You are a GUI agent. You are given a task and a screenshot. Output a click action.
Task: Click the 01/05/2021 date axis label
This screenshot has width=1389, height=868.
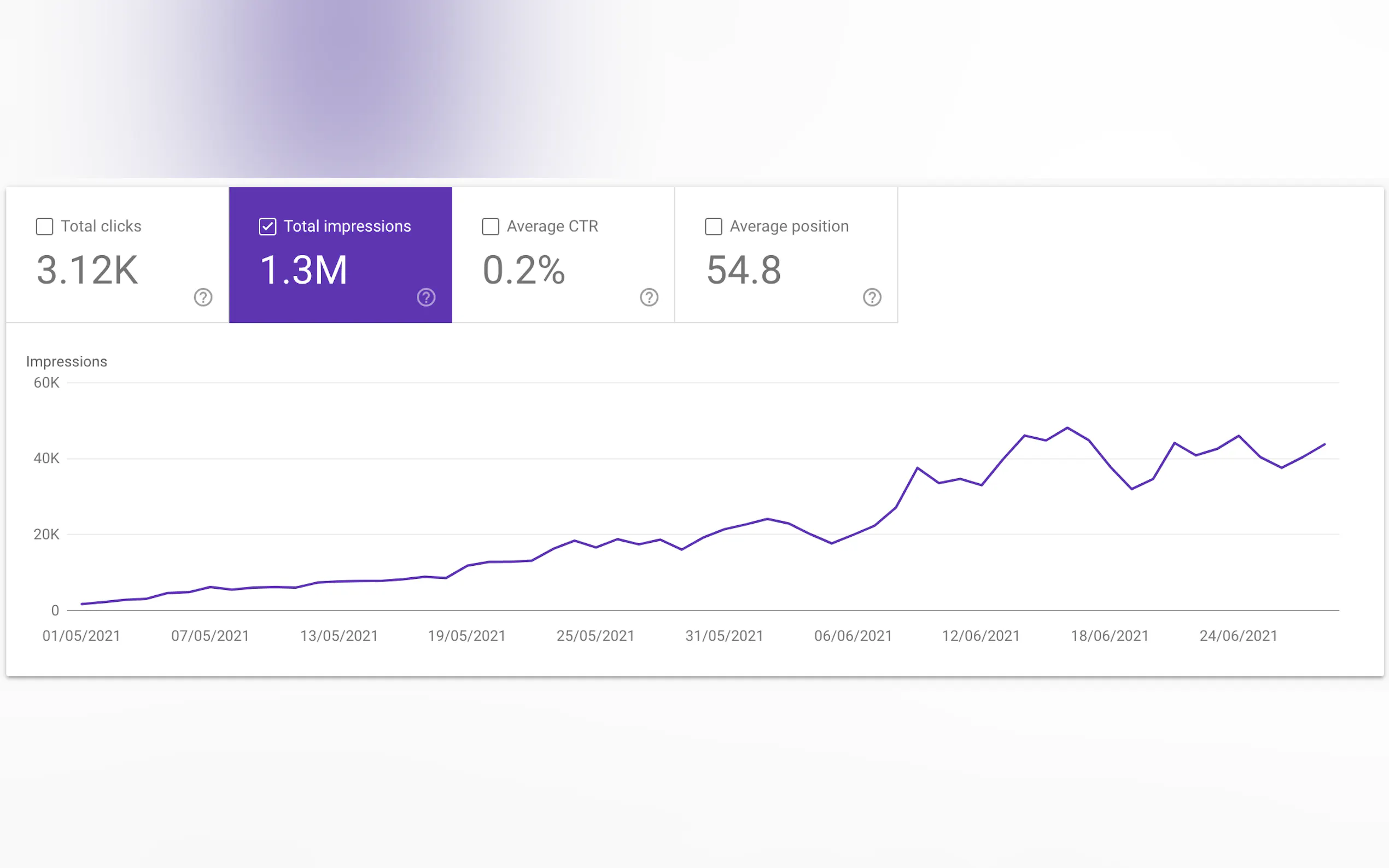tap(81, 636)
